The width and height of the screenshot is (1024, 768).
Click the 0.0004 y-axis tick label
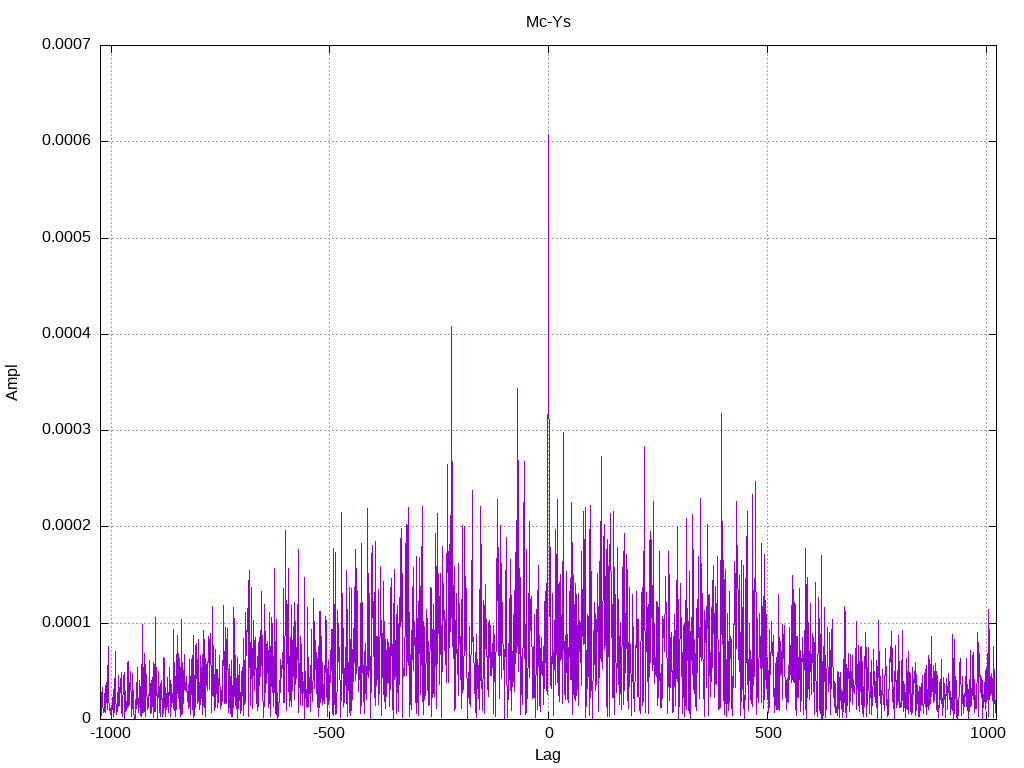(x=66, y=333)
